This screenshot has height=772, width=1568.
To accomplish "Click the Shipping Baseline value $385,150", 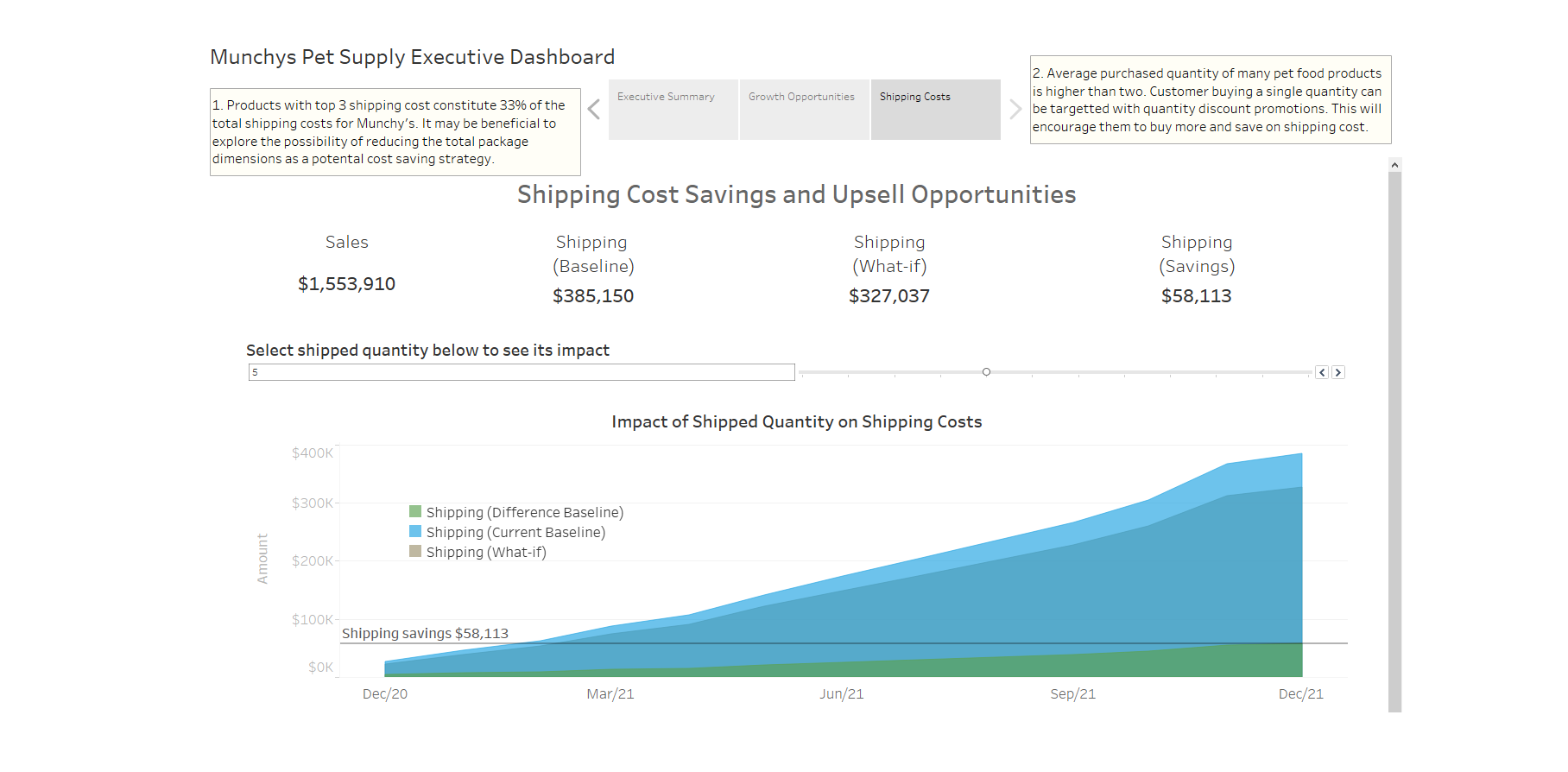I will click(x=593, y=296).
